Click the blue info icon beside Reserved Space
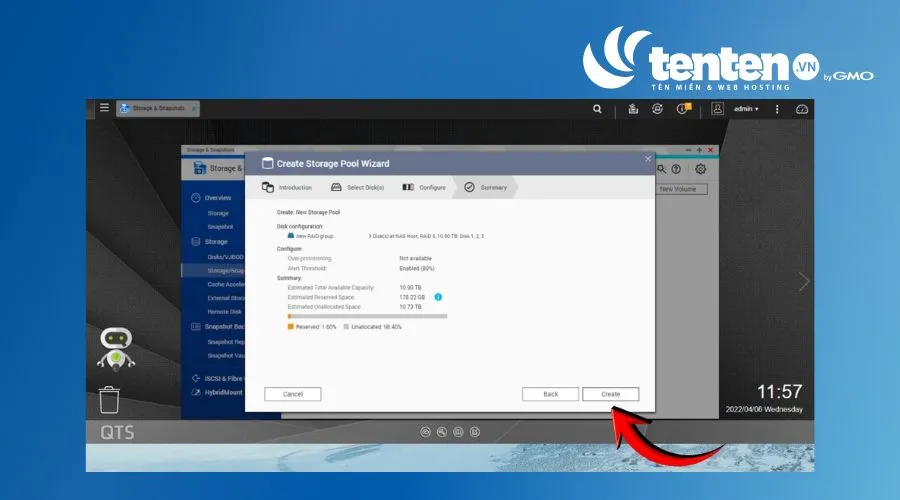This screenshot has height=500, width=900. click(x=438, y=297)
